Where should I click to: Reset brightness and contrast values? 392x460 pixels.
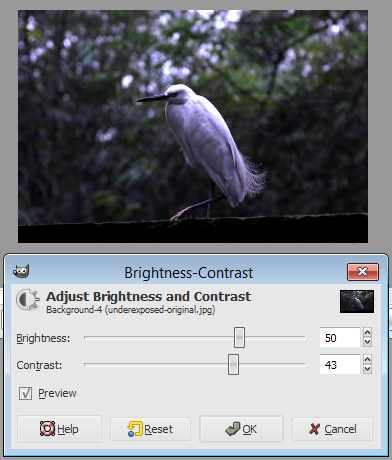[150, 429]
